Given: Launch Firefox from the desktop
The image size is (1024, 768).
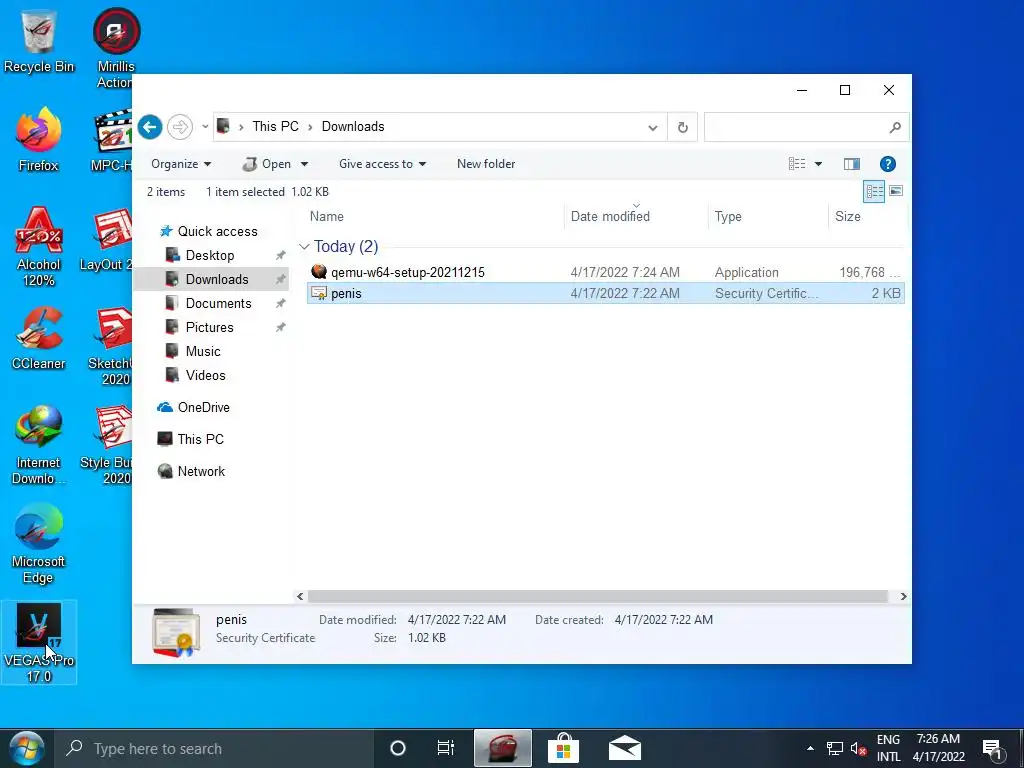Looking at the screenshot, I should (39, 140).
